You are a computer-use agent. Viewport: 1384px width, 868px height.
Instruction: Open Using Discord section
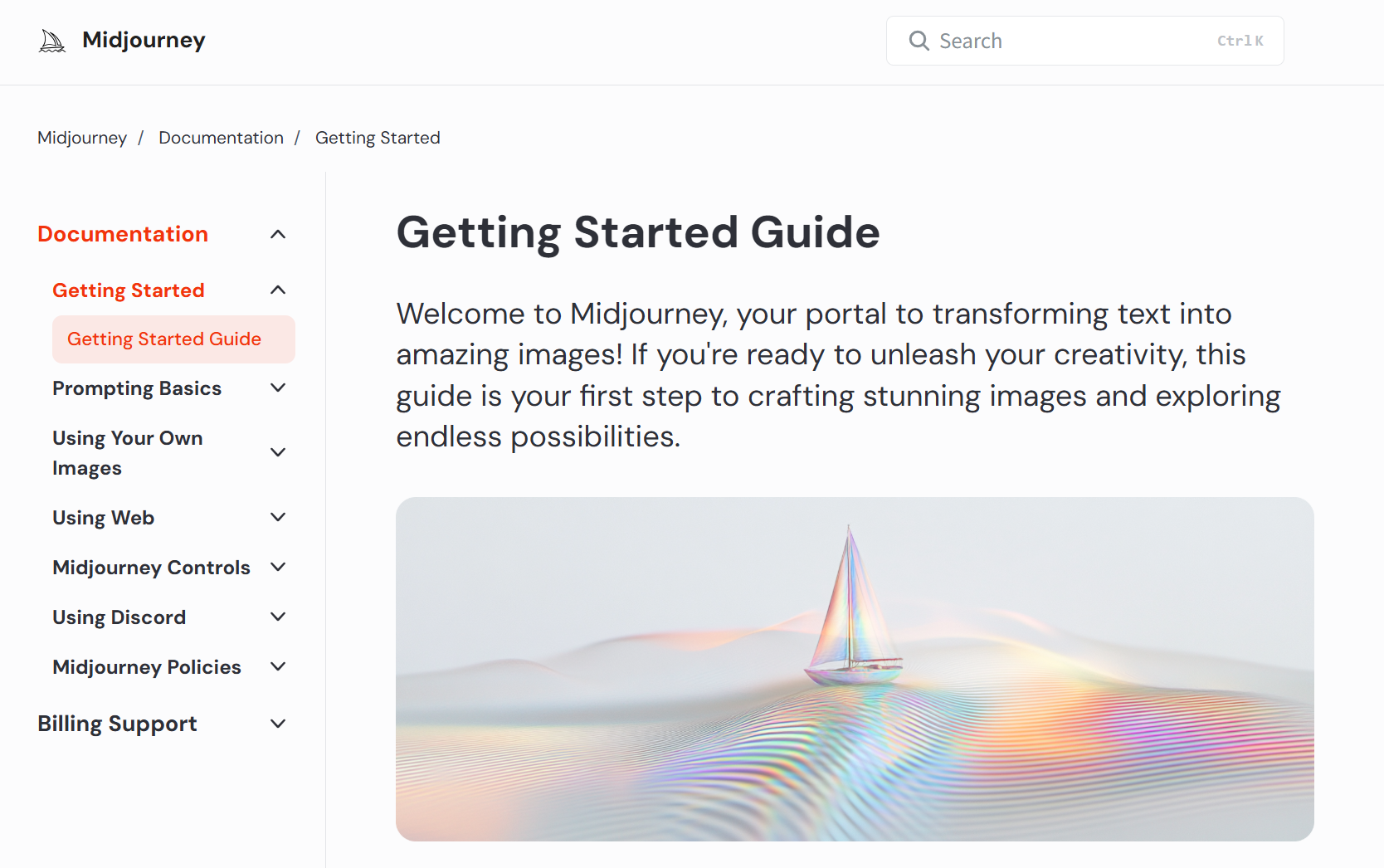tap(119, 617)
